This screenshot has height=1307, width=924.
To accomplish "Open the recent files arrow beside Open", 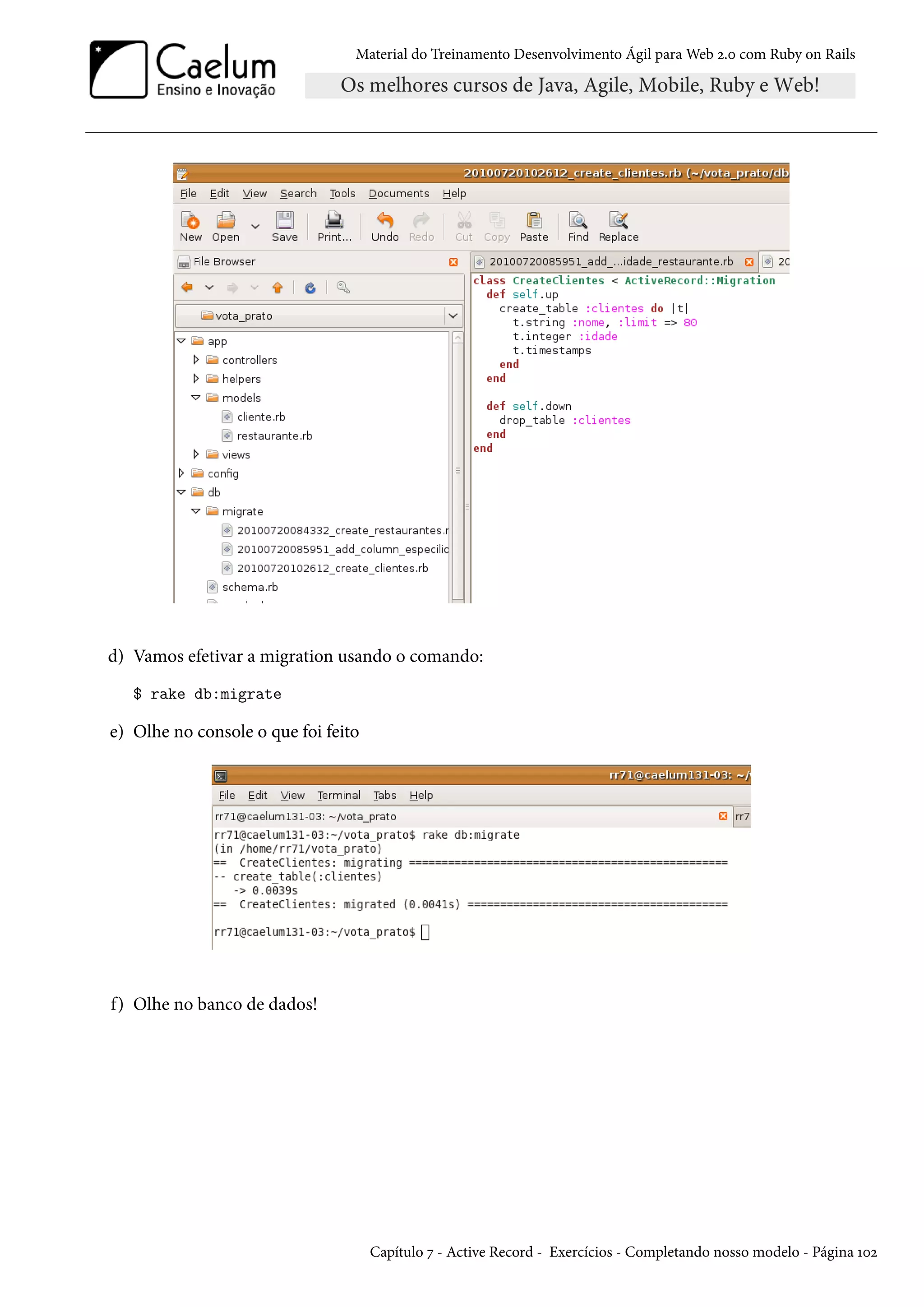I will click(255, 227).
